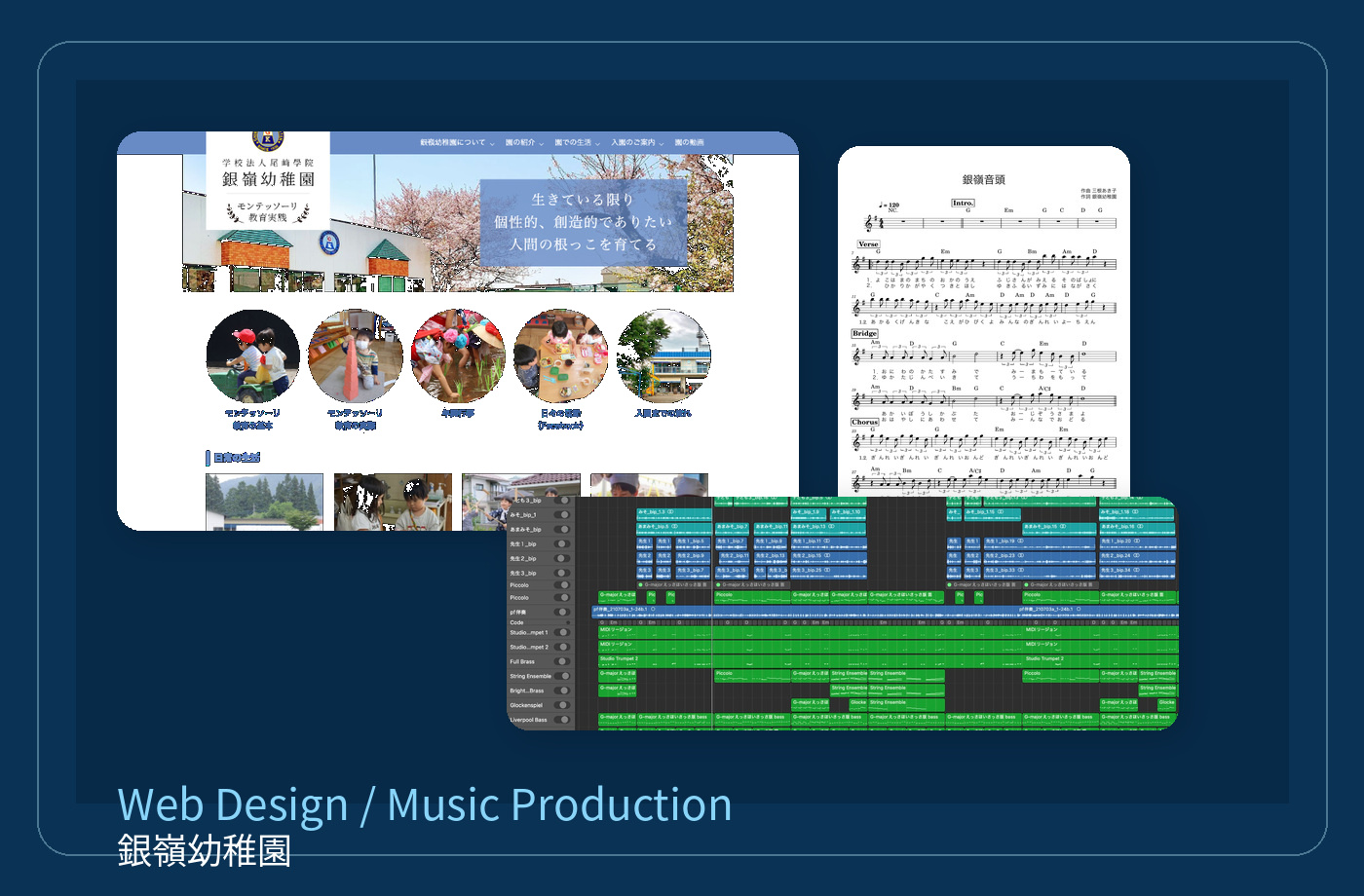Toggle the あまみそ_bip track switch

pyautogui.click(x=562, y=530)
